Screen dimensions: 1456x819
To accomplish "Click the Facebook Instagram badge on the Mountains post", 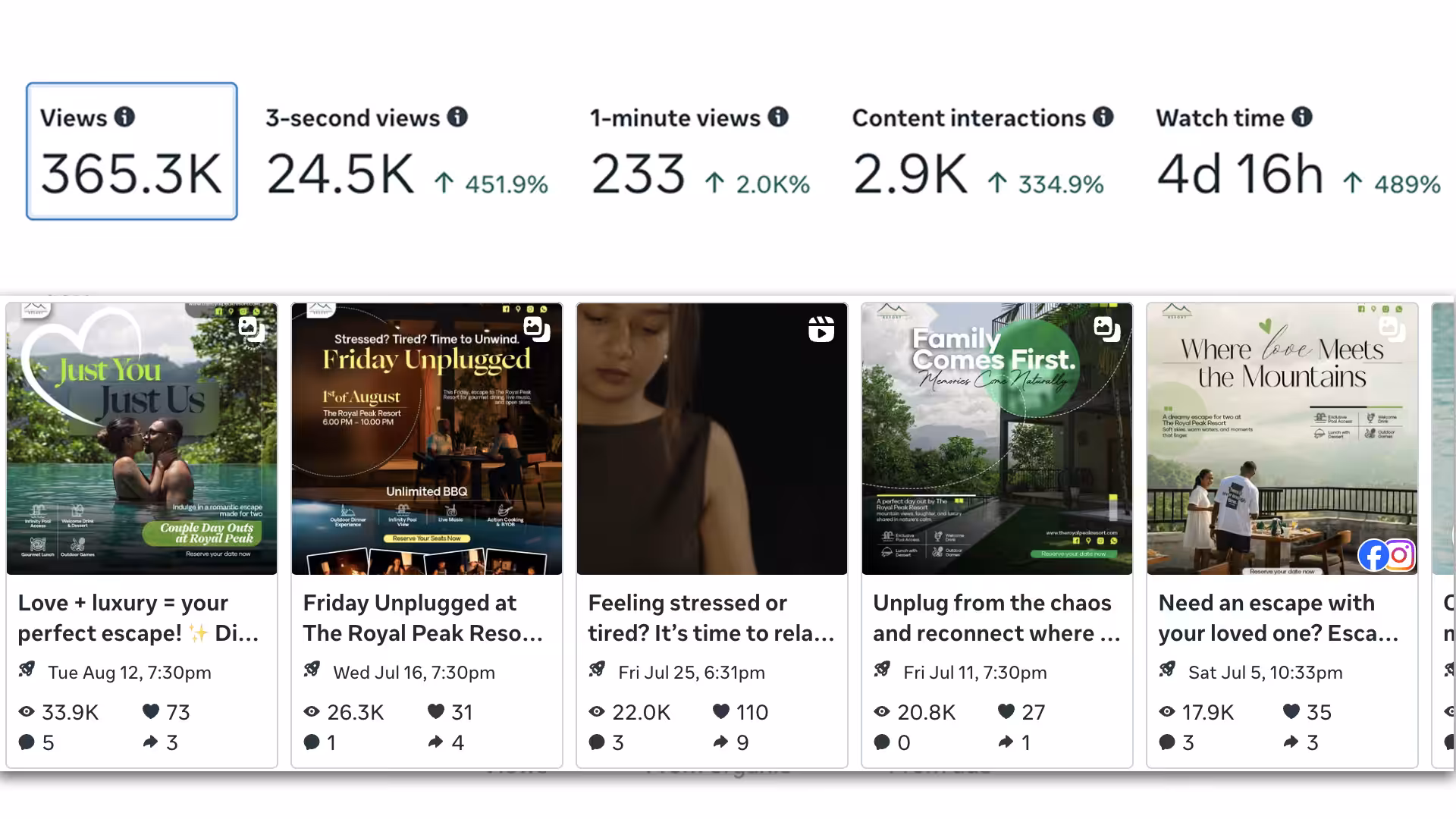I will pyautogui.click(x=1387, y=556).
